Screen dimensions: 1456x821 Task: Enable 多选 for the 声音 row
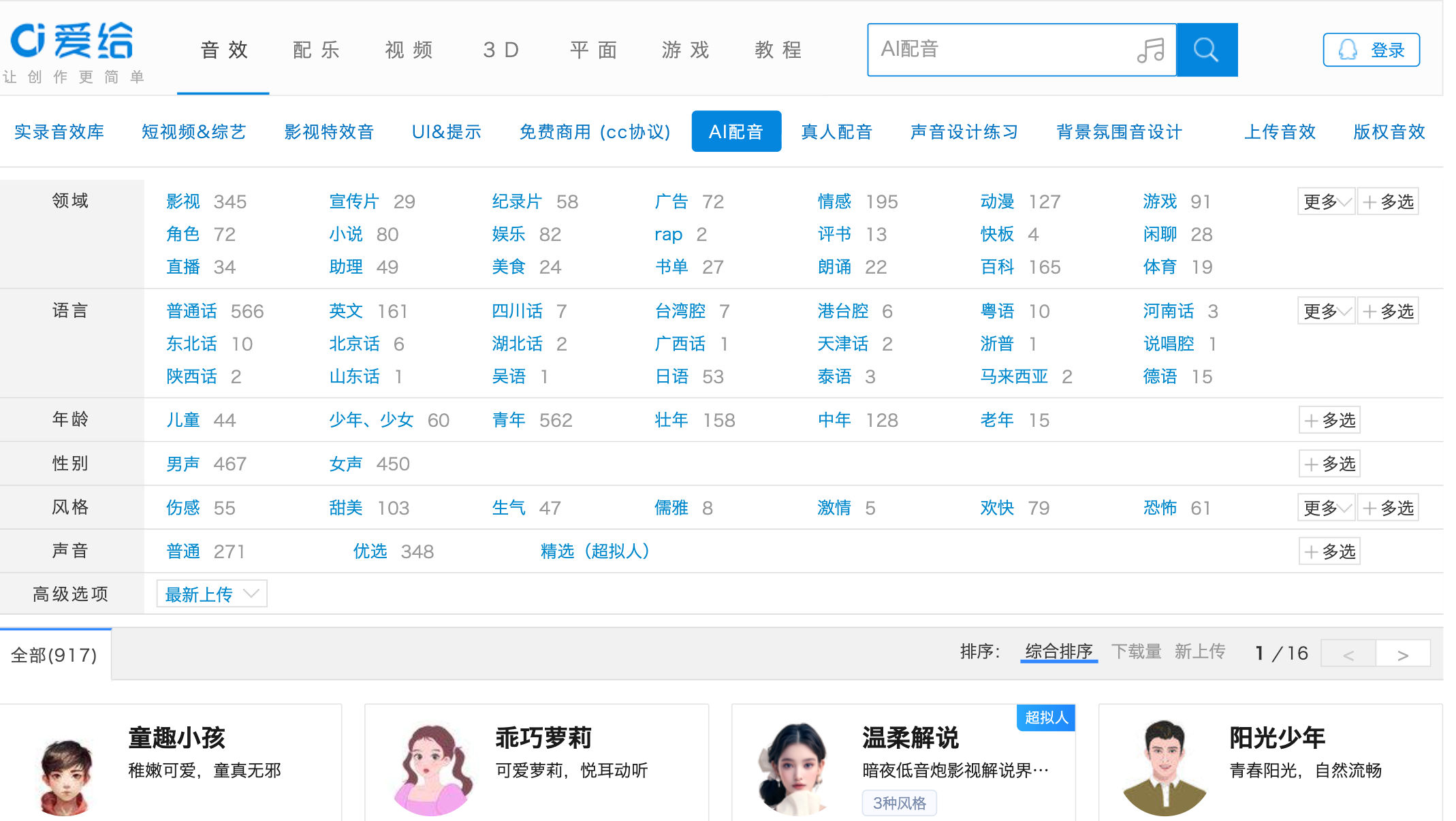coord(1329,551)
